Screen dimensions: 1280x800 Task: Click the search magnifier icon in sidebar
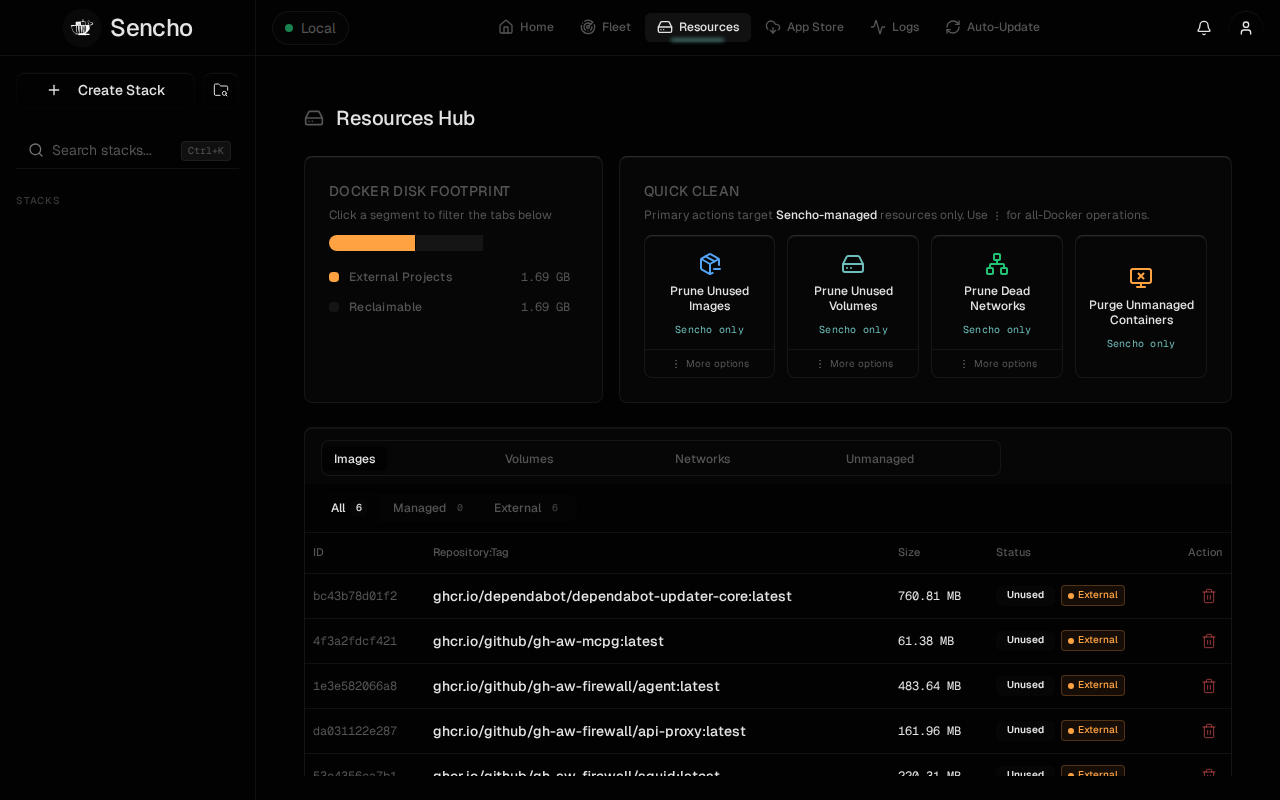click(x=36, y=150)
